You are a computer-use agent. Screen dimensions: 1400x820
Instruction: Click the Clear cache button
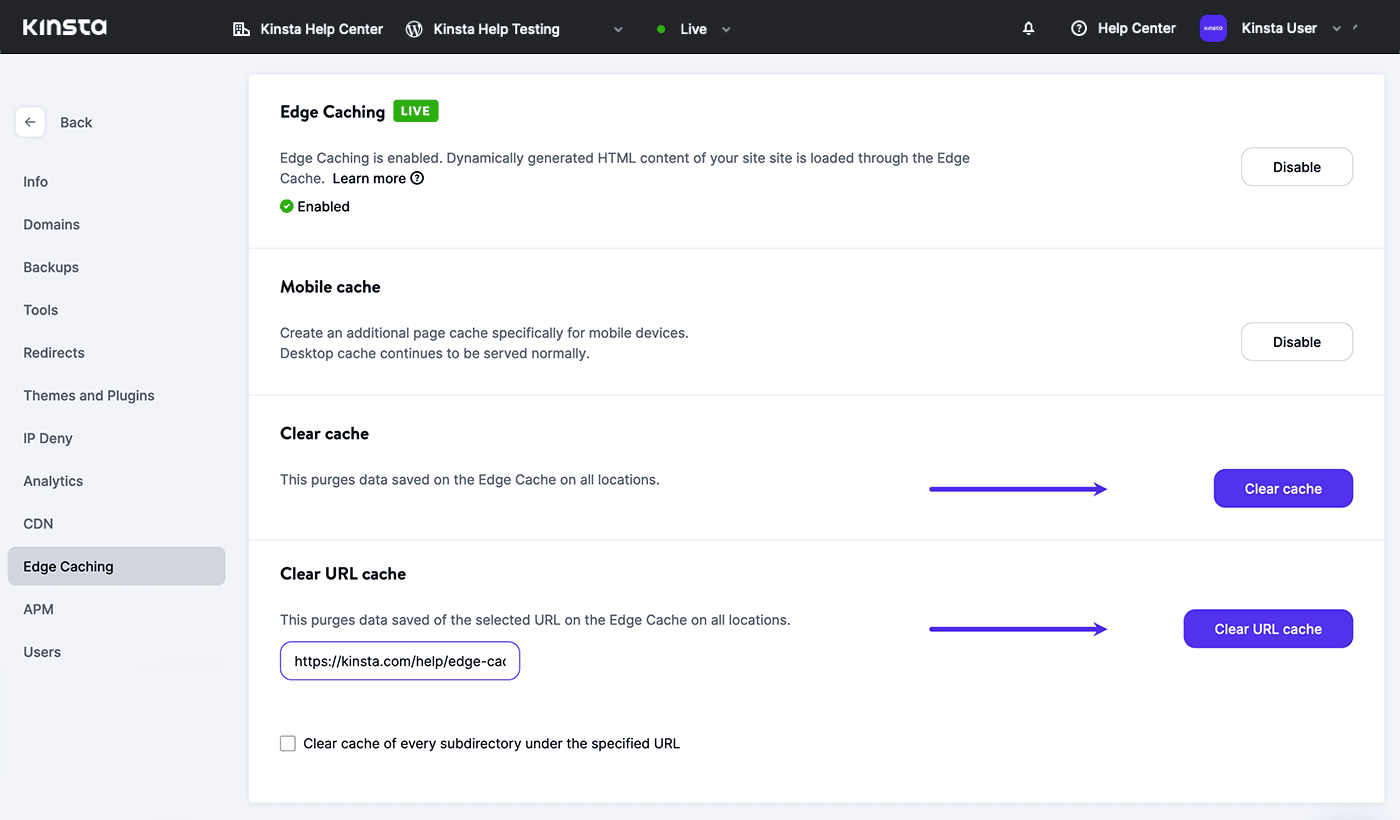pyautogui.click(x=1283, y=488)
